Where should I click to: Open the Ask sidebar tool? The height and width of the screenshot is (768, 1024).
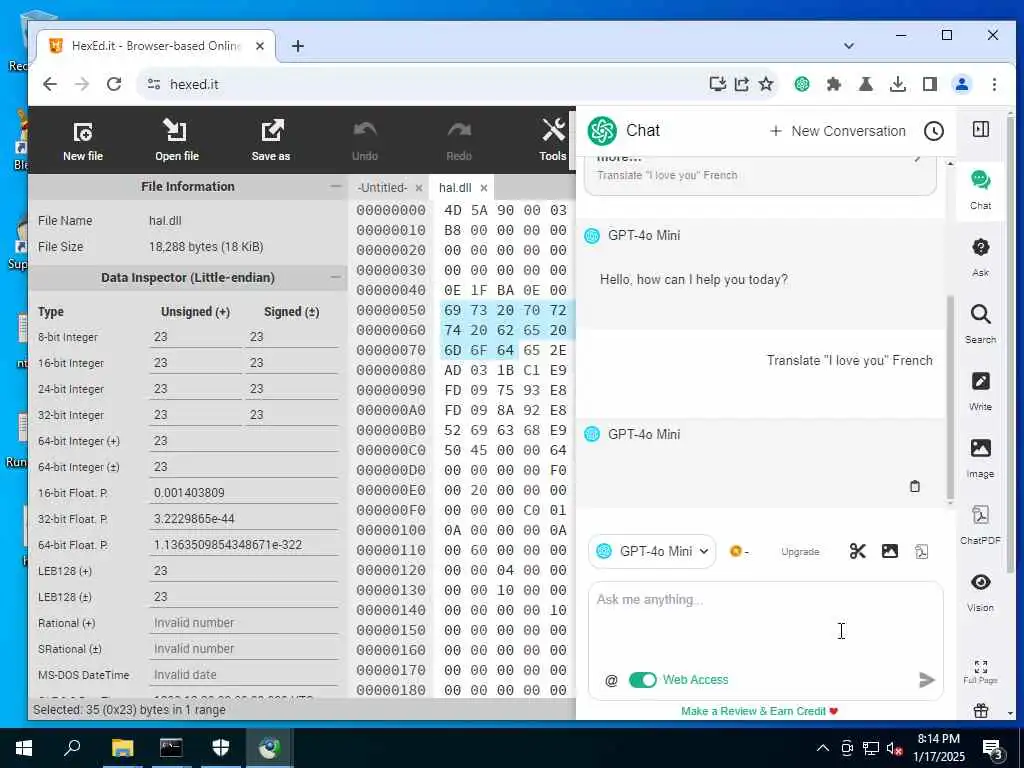point(980,257)
